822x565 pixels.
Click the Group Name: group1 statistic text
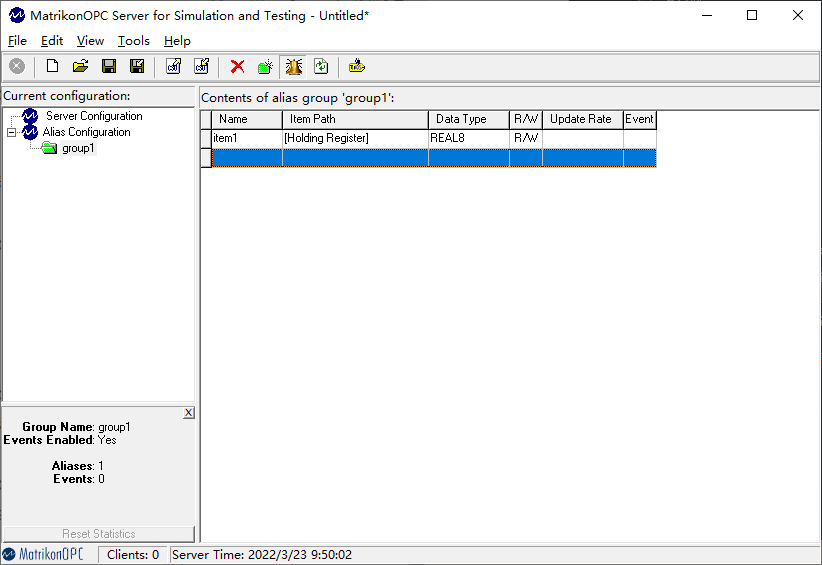click(x=76, y=427)
